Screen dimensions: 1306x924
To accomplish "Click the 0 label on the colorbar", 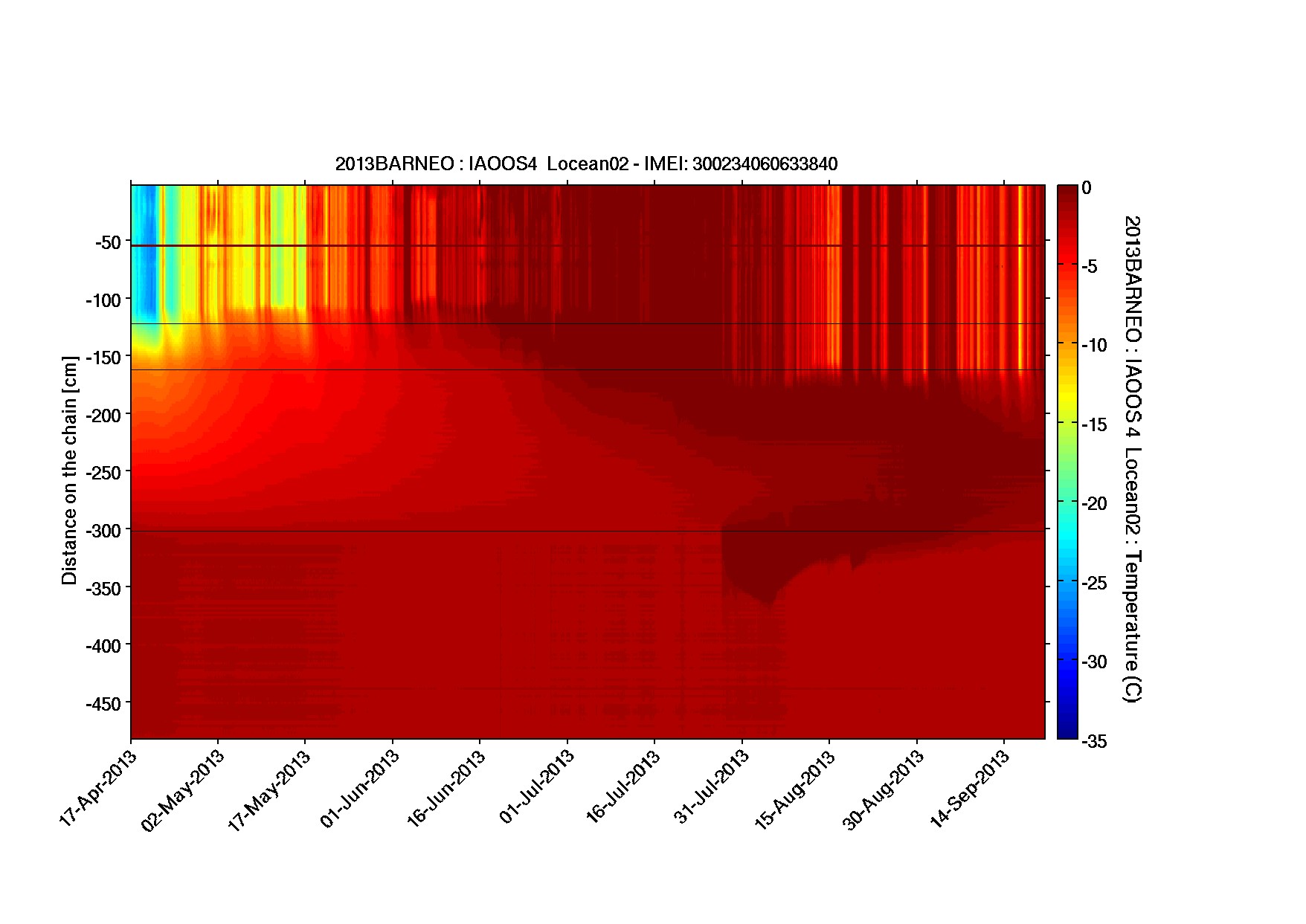I will 1087,188.
